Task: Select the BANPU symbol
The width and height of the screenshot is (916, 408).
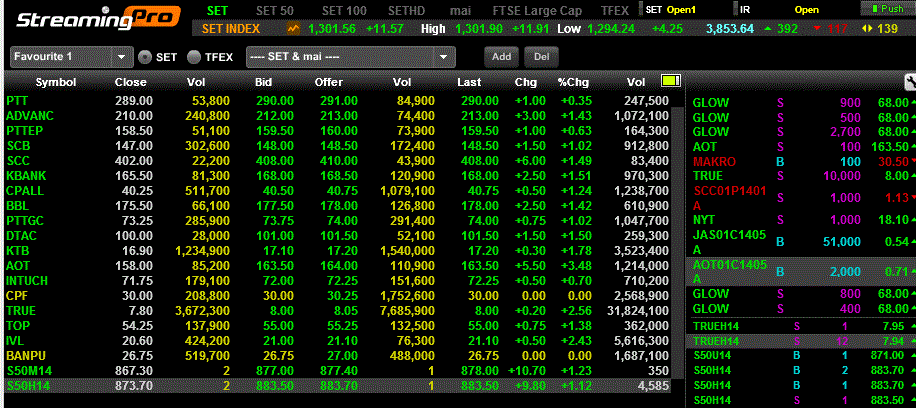Action: click(25, 355)
